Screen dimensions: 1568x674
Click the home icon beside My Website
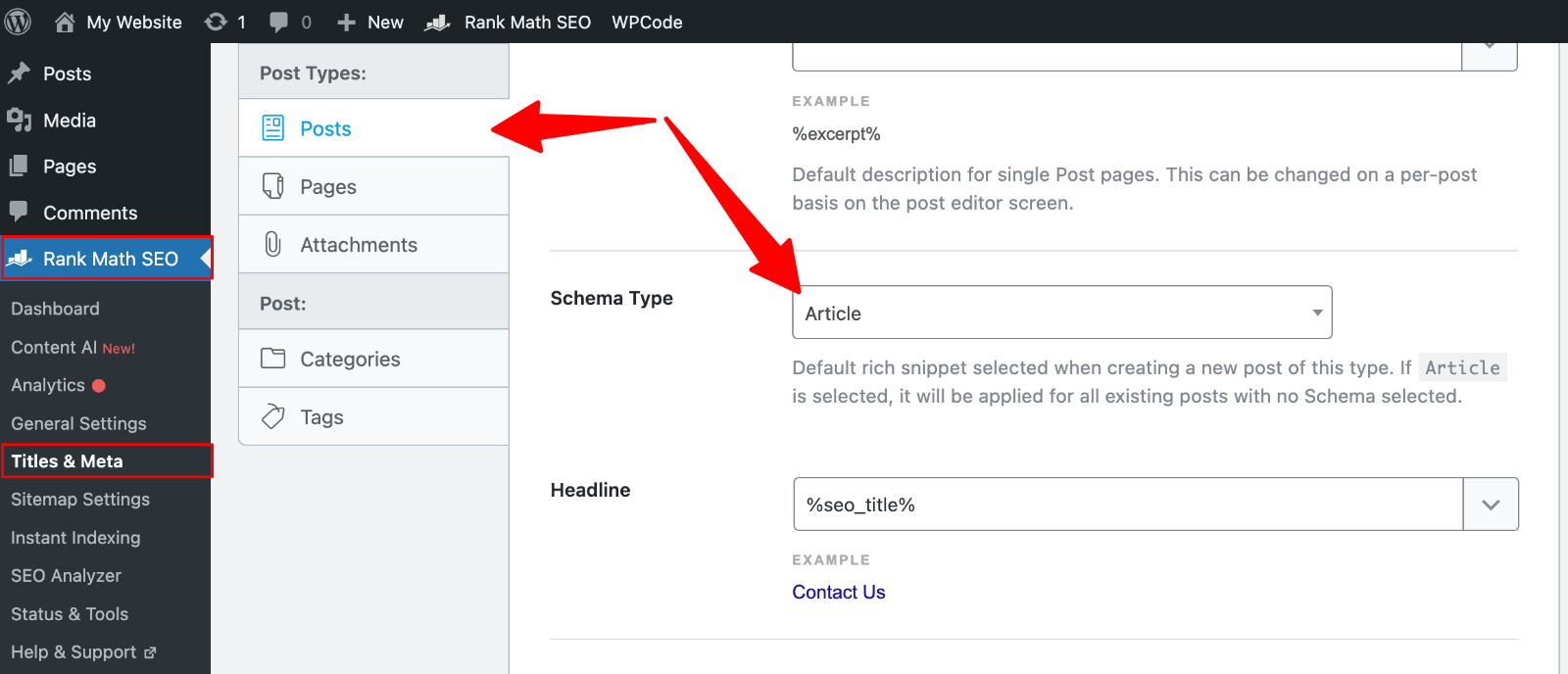[65, 22]
